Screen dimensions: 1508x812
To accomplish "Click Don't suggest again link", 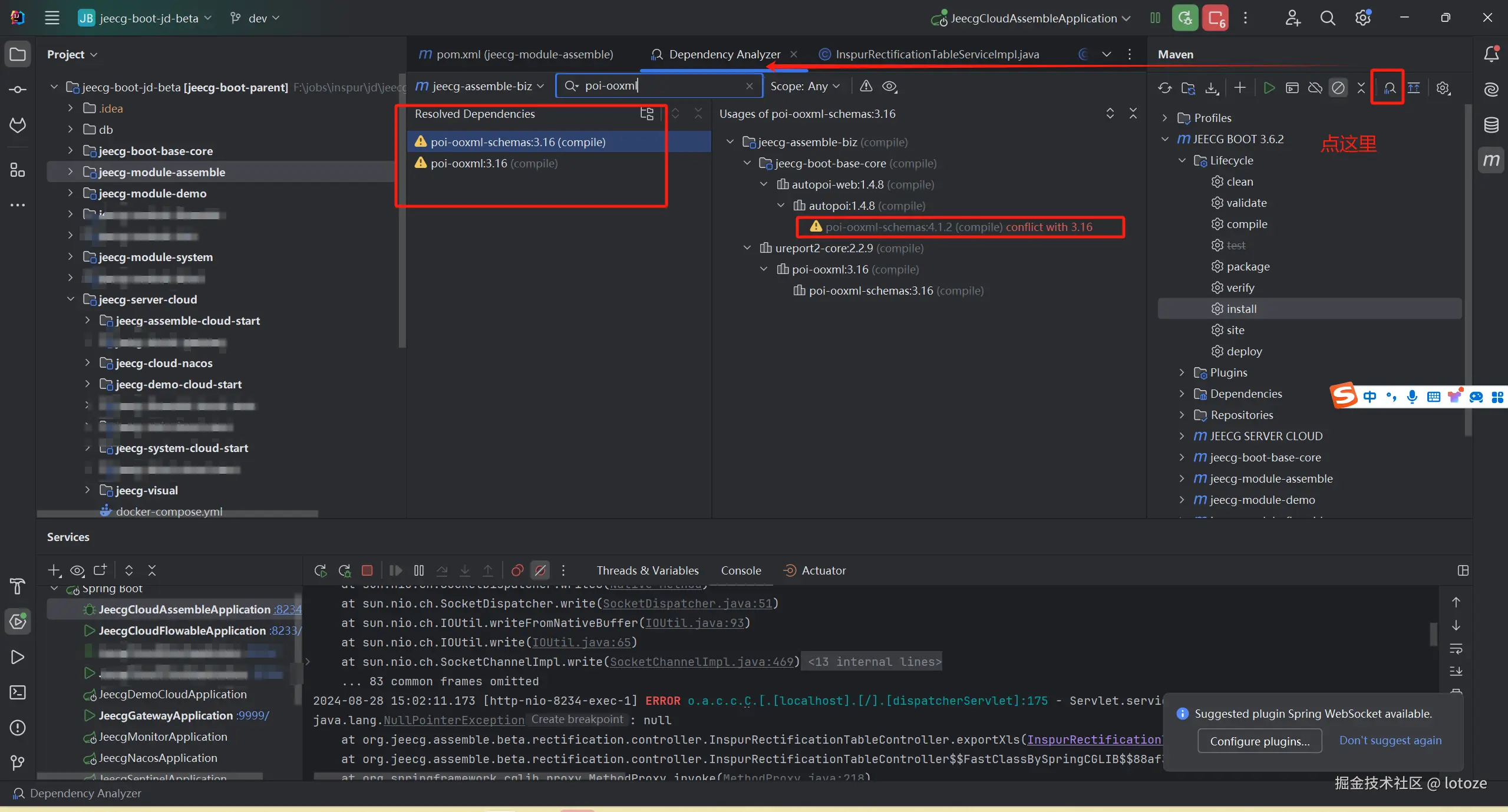I will [1390, 740].
